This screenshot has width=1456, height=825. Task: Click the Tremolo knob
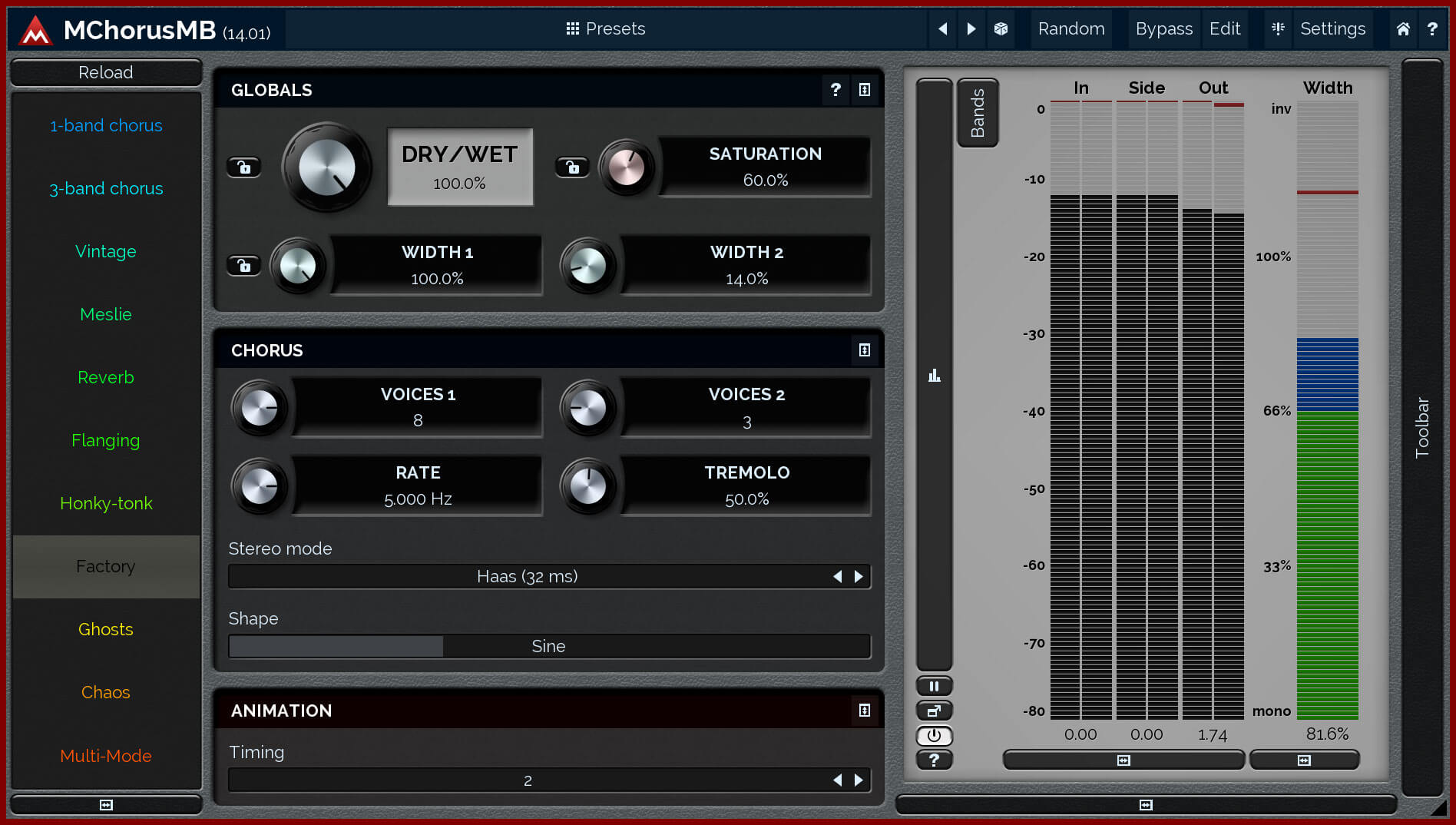588,486
